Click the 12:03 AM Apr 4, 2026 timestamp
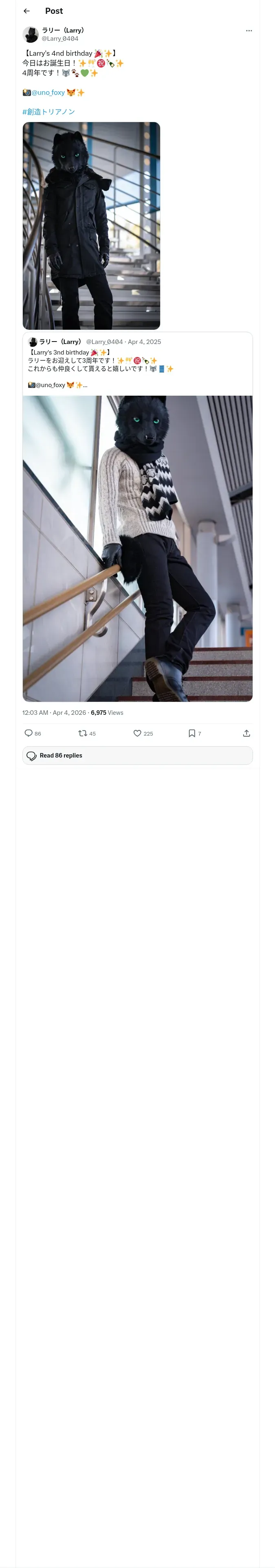This screenshot has height=1568, width=275. point(54,712)
